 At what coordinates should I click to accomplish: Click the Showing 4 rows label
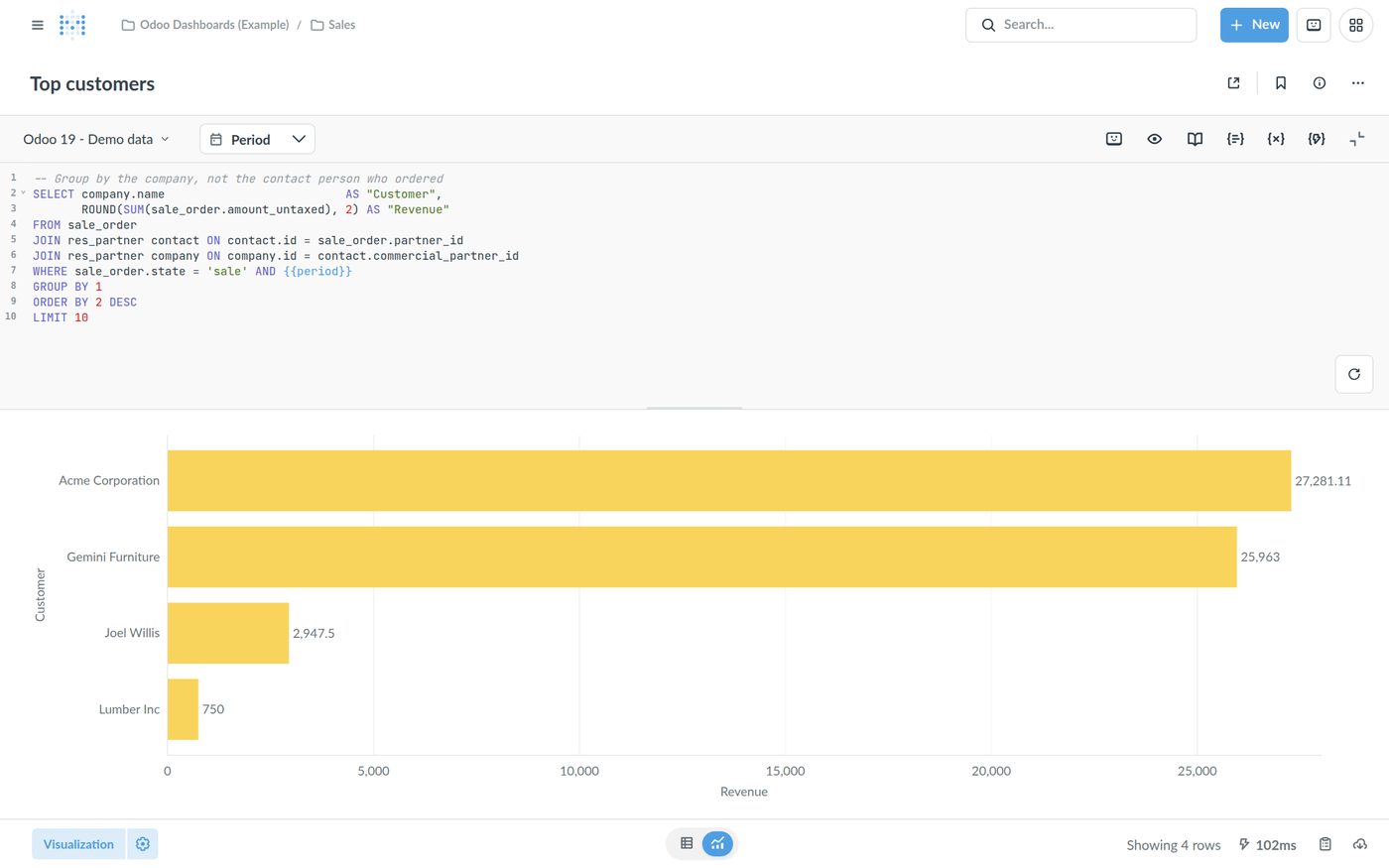1174,845
